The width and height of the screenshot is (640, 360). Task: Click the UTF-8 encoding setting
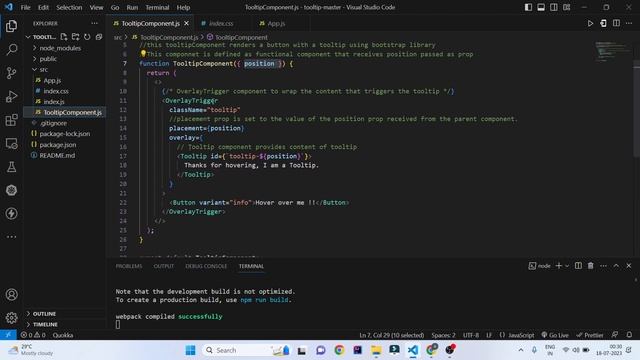click(471, 335)
